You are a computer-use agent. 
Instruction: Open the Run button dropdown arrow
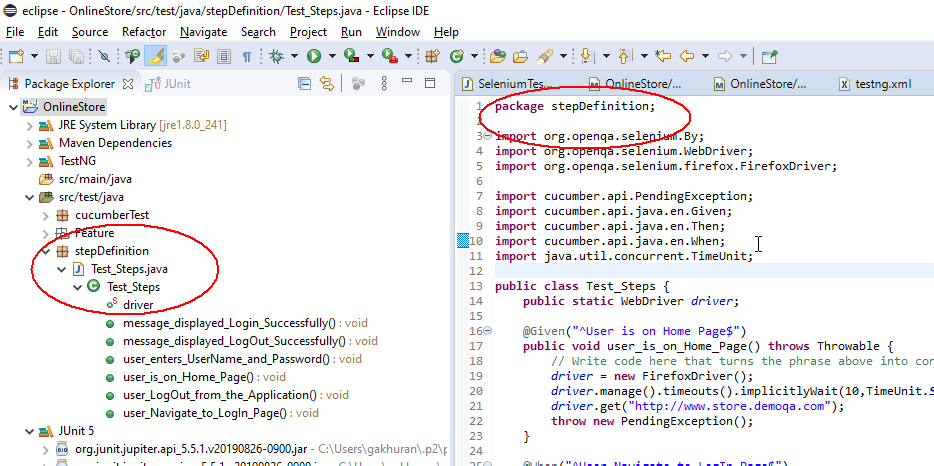(x=332, y=57)
